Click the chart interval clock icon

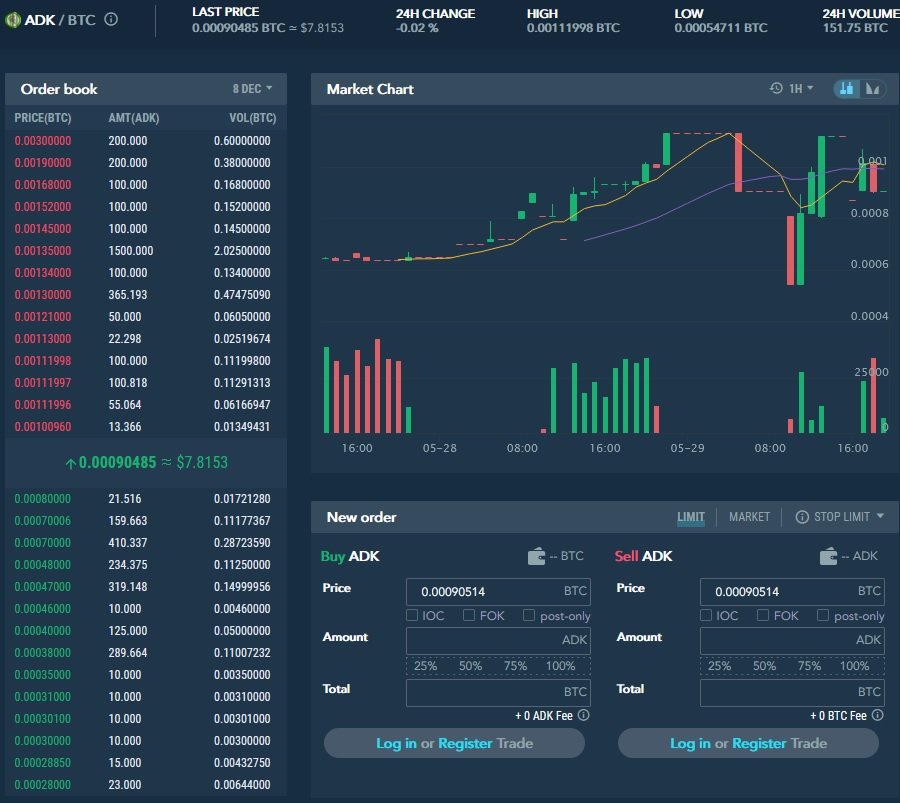pyautogui.click(x=776, y=88)
